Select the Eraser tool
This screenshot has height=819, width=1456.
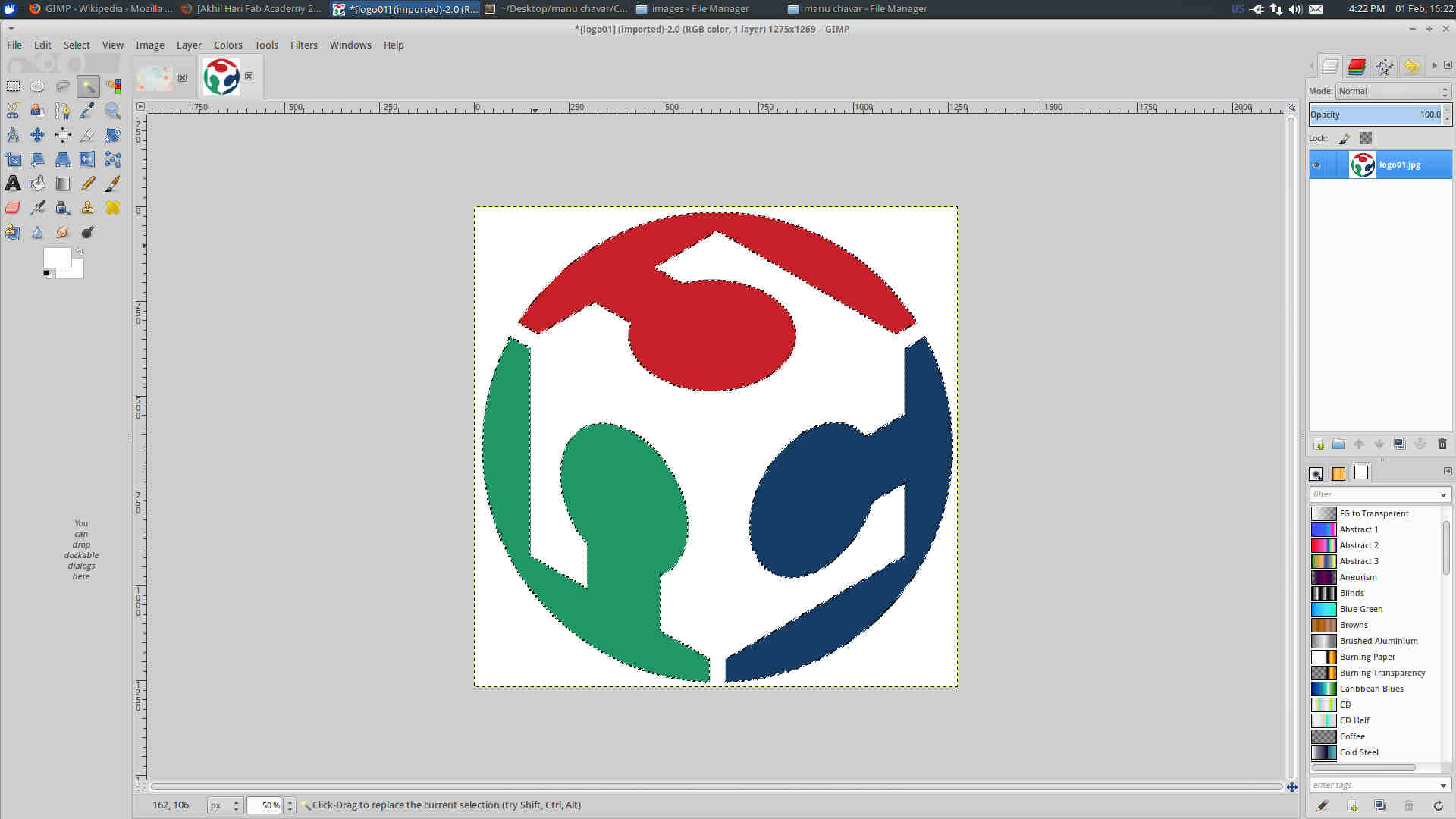click(x=13, y=207)
